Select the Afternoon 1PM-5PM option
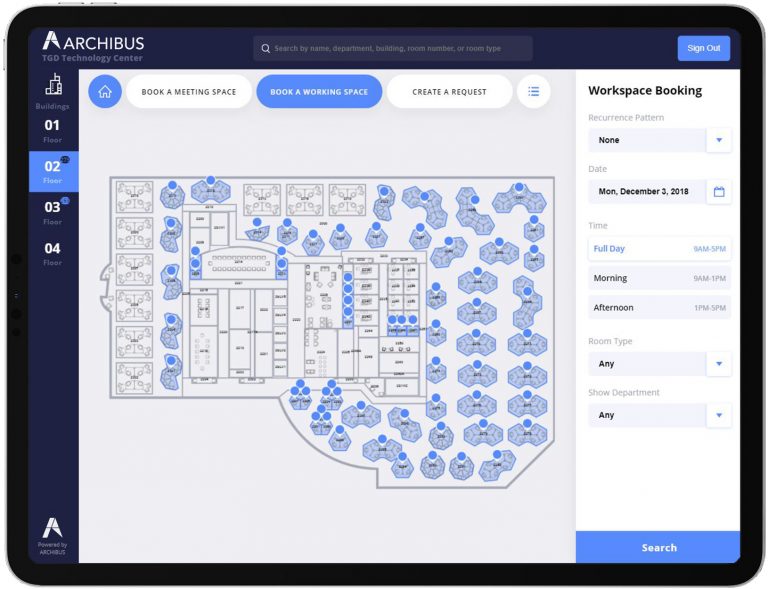The height and width of the screenshot is (589, 768). 659,308
